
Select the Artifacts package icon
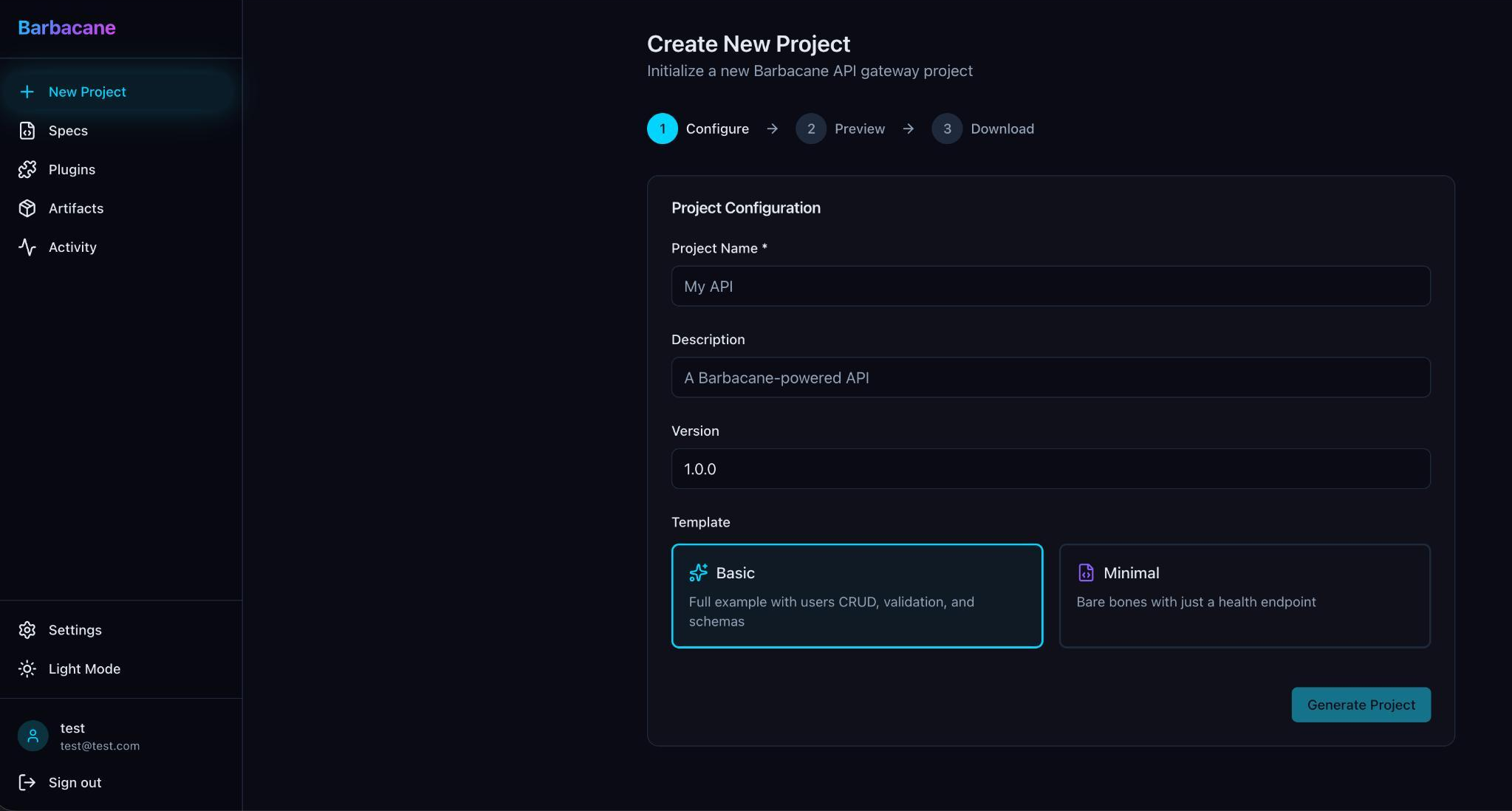(27, 208)
